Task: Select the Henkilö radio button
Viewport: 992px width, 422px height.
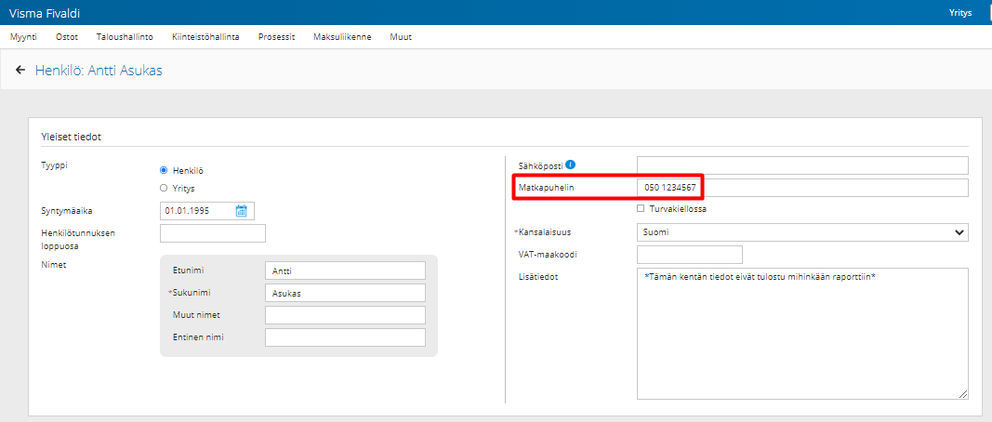Action: (164, 170)
